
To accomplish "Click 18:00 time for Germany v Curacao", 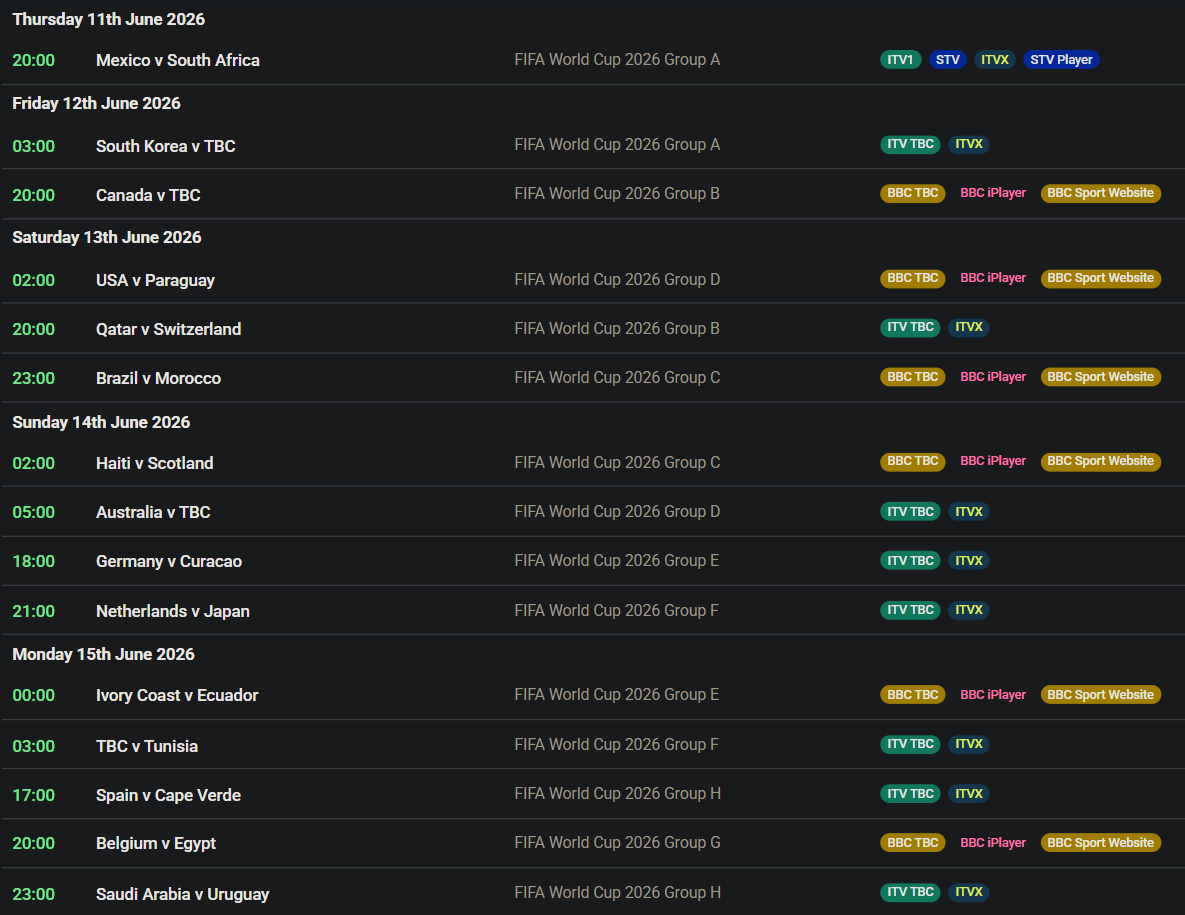I will pyautogui.click(x=33, y=561).
